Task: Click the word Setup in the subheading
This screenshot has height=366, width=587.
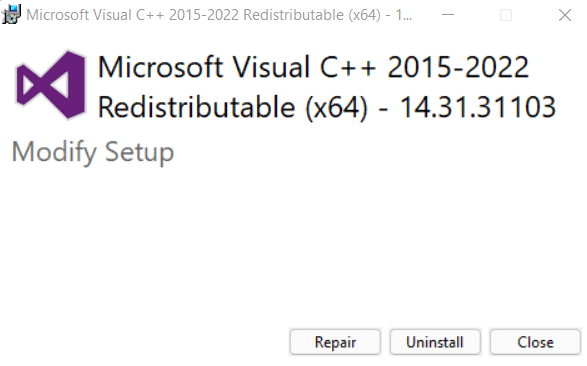Action: tap(139, 152)
